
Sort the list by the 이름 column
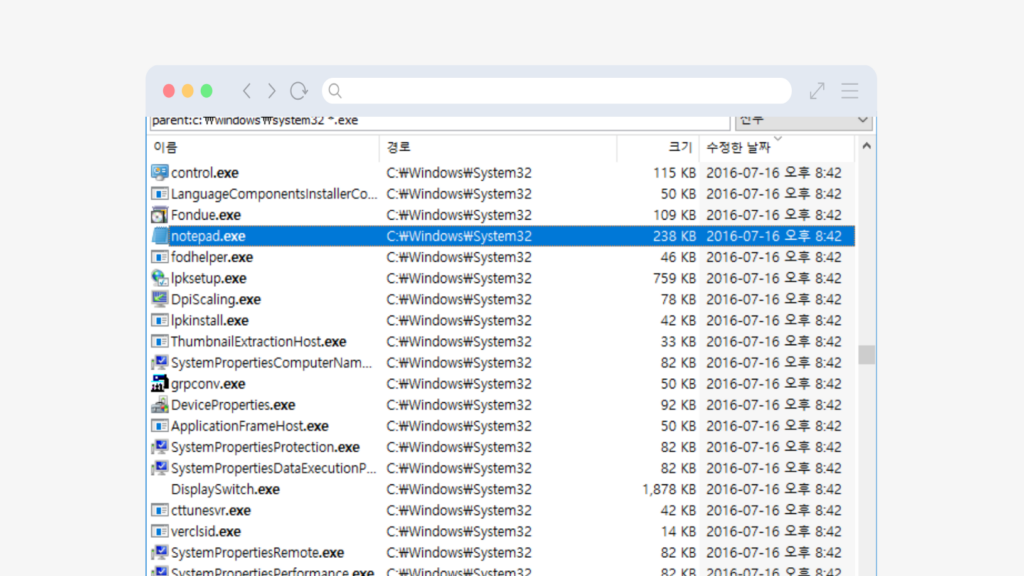(x=166, y=147)
